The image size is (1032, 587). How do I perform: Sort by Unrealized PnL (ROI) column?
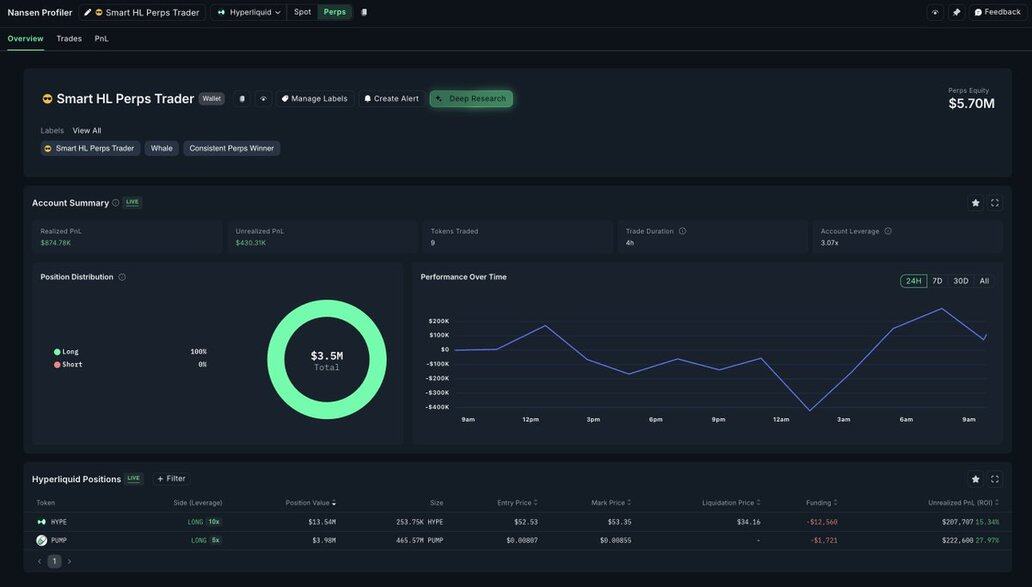tap(964, 503)
